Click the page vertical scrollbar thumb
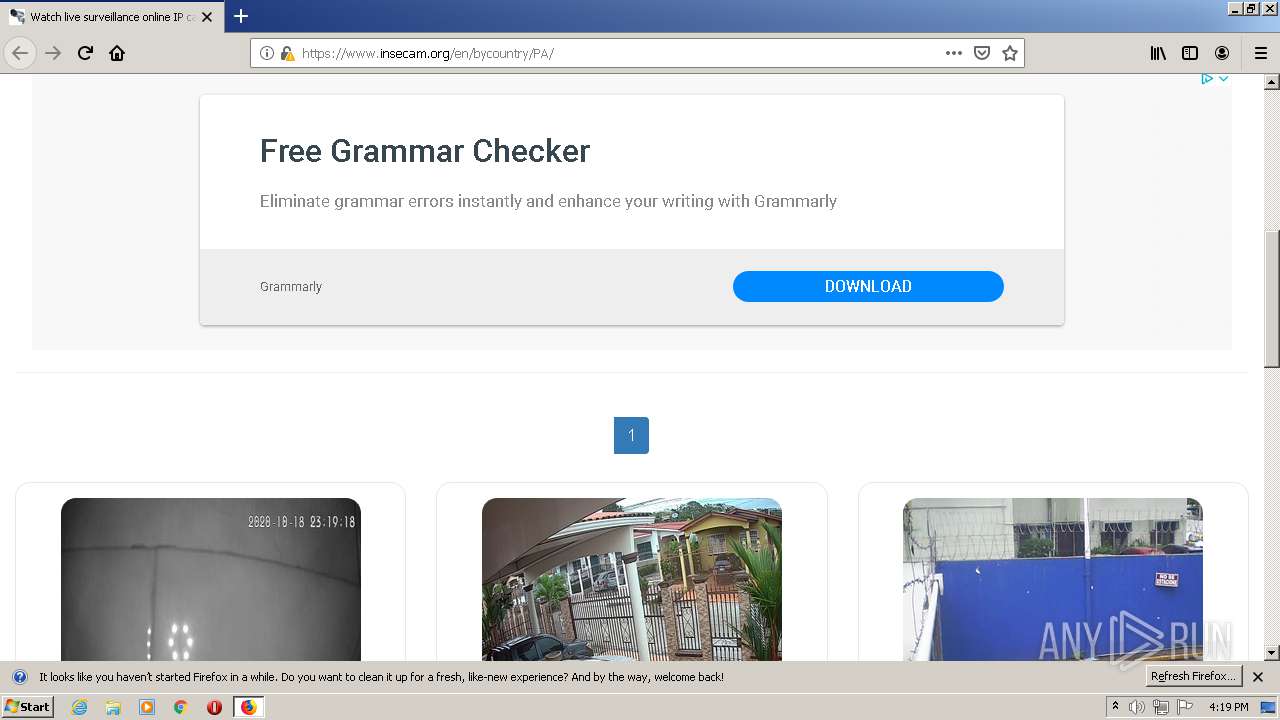 [1272, 298]
